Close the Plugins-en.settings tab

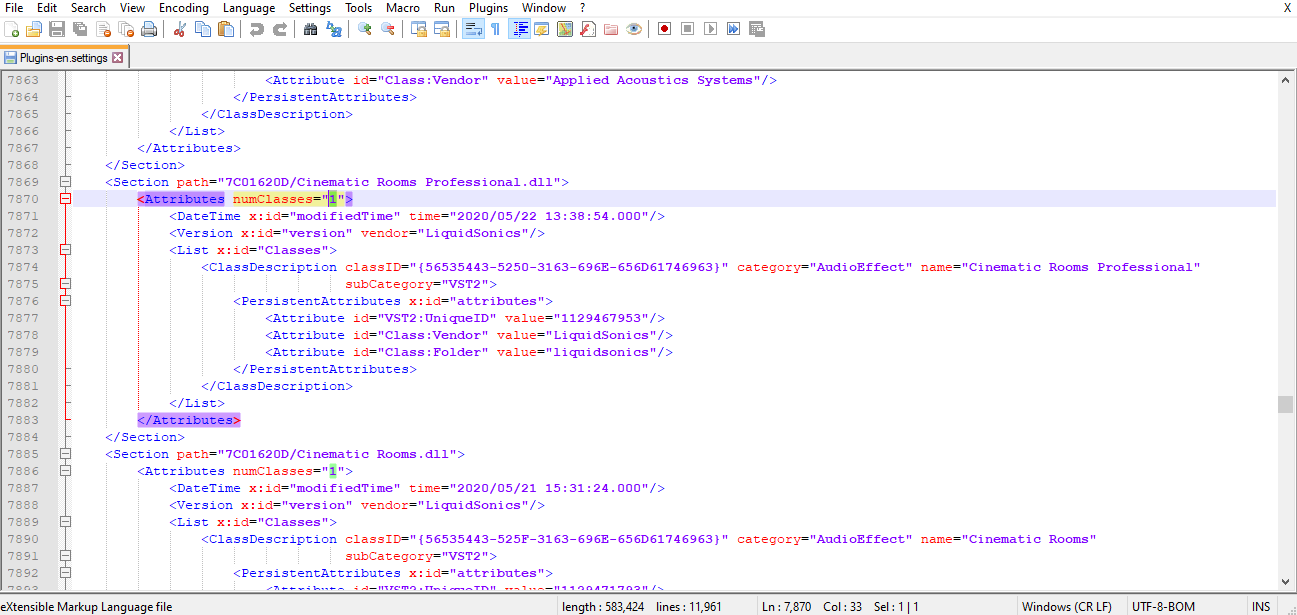(x=118, y=58)
